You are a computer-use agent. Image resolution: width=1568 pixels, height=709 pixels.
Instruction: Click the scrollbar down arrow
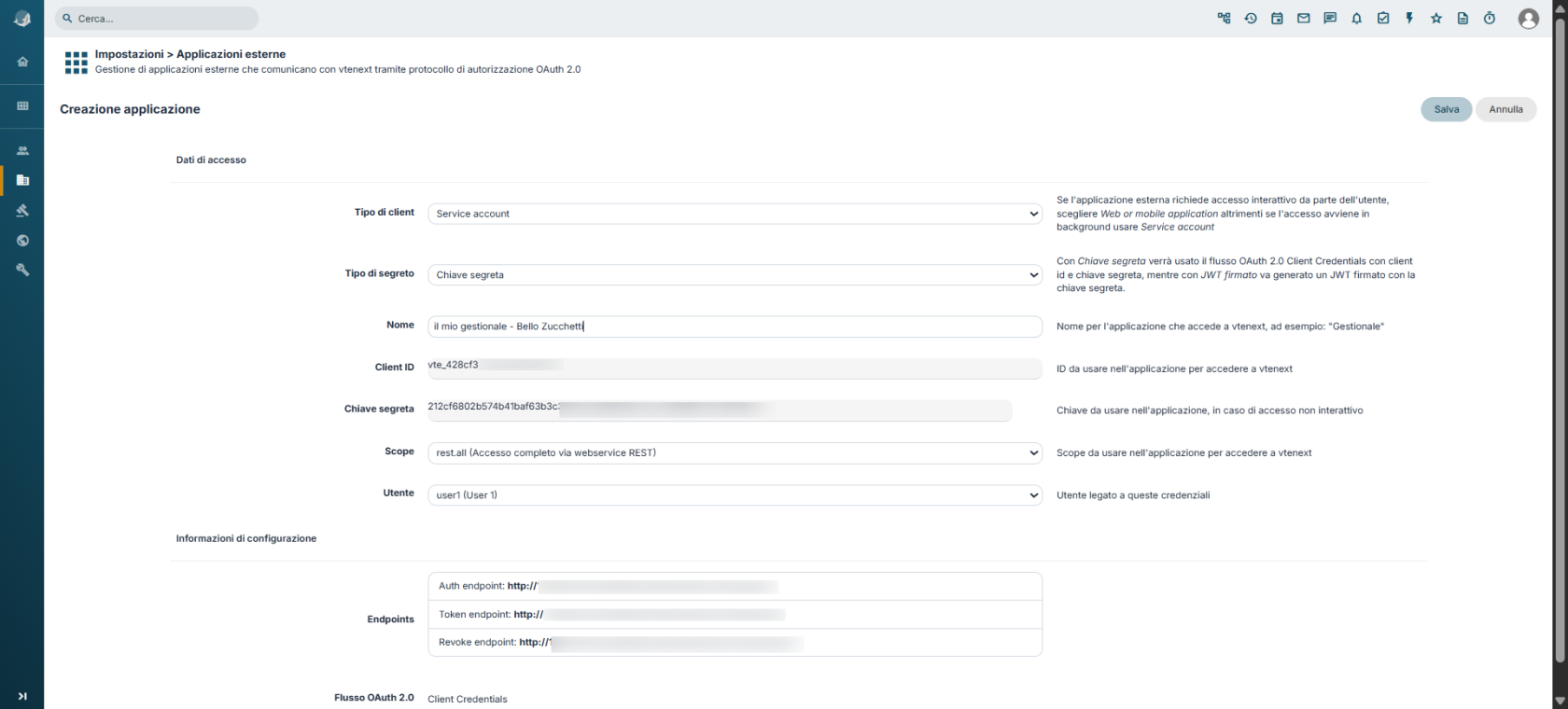(1560, 701)
